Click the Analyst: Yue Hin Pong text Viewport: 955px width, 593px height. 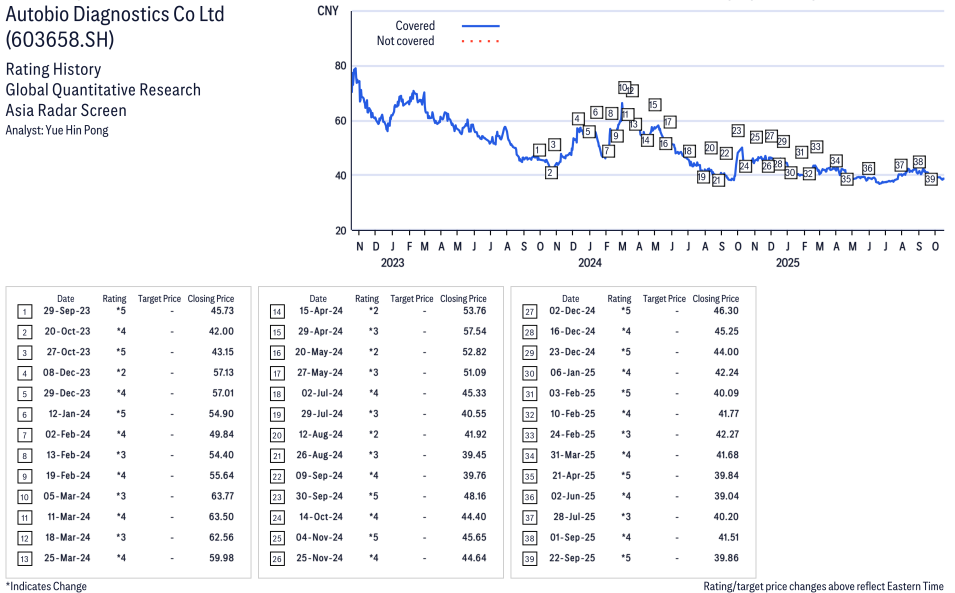[x=57, y=130]
